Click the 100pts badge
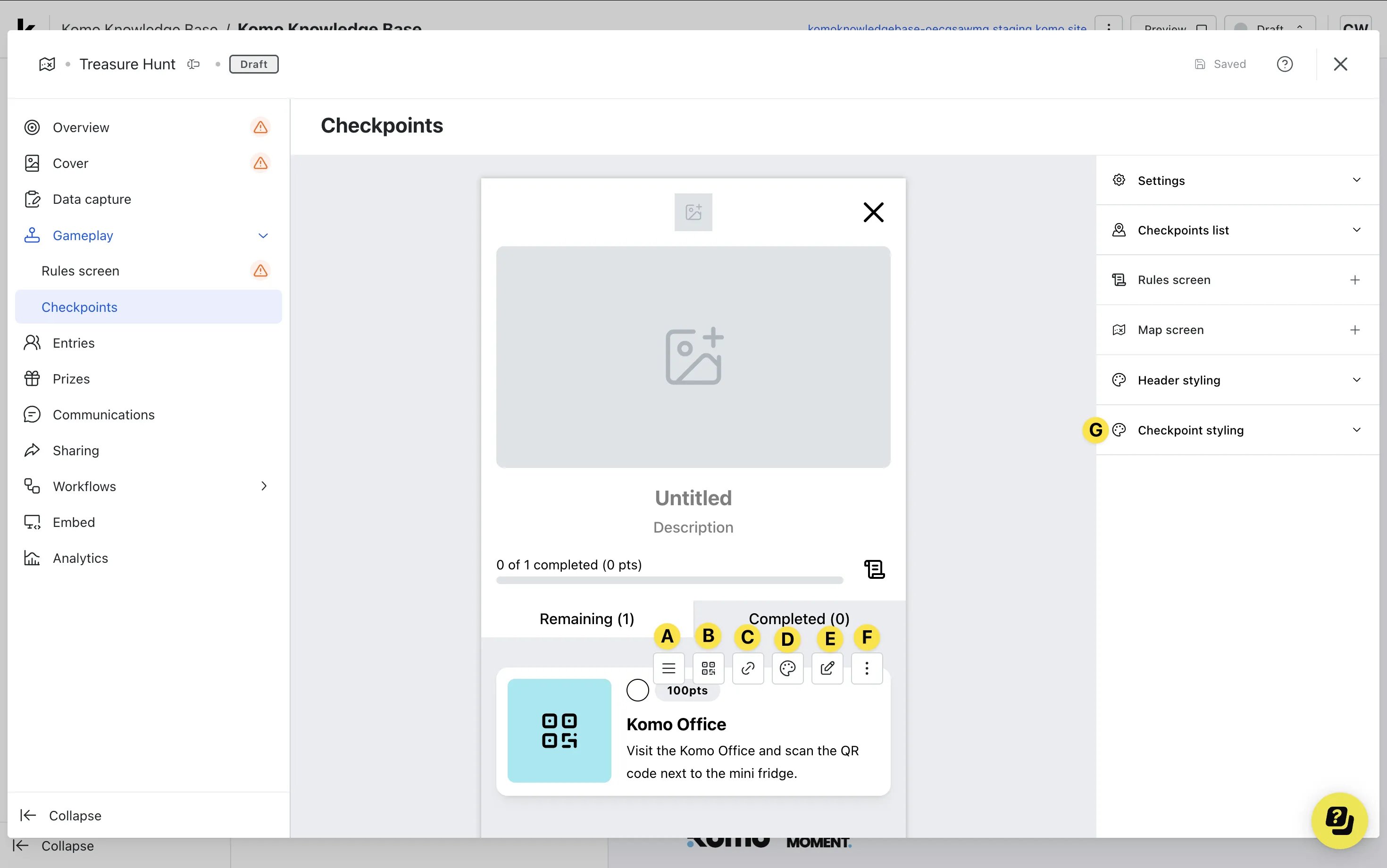 coord(687,691)
